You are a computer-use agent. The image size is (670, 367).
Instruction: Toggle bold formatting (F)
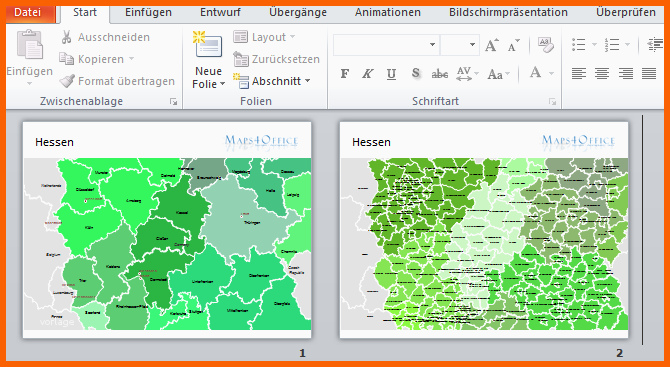(344, 74)
